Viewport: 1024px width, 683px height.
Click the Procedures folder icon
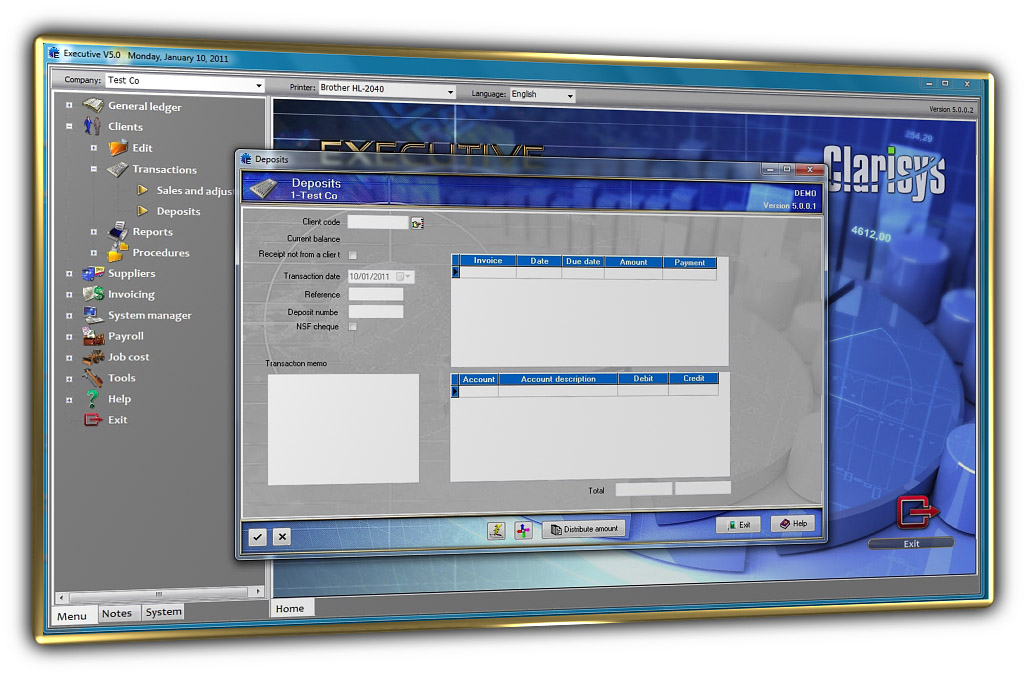tap(118, 251)
